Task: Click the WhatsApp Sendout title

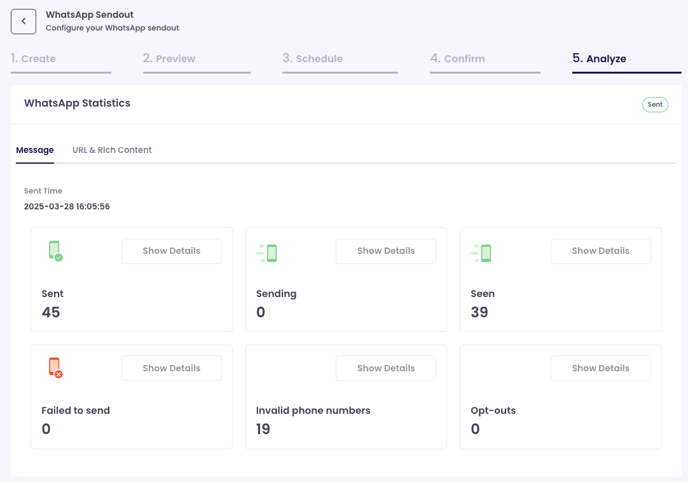Action: [x=90, y=14]
